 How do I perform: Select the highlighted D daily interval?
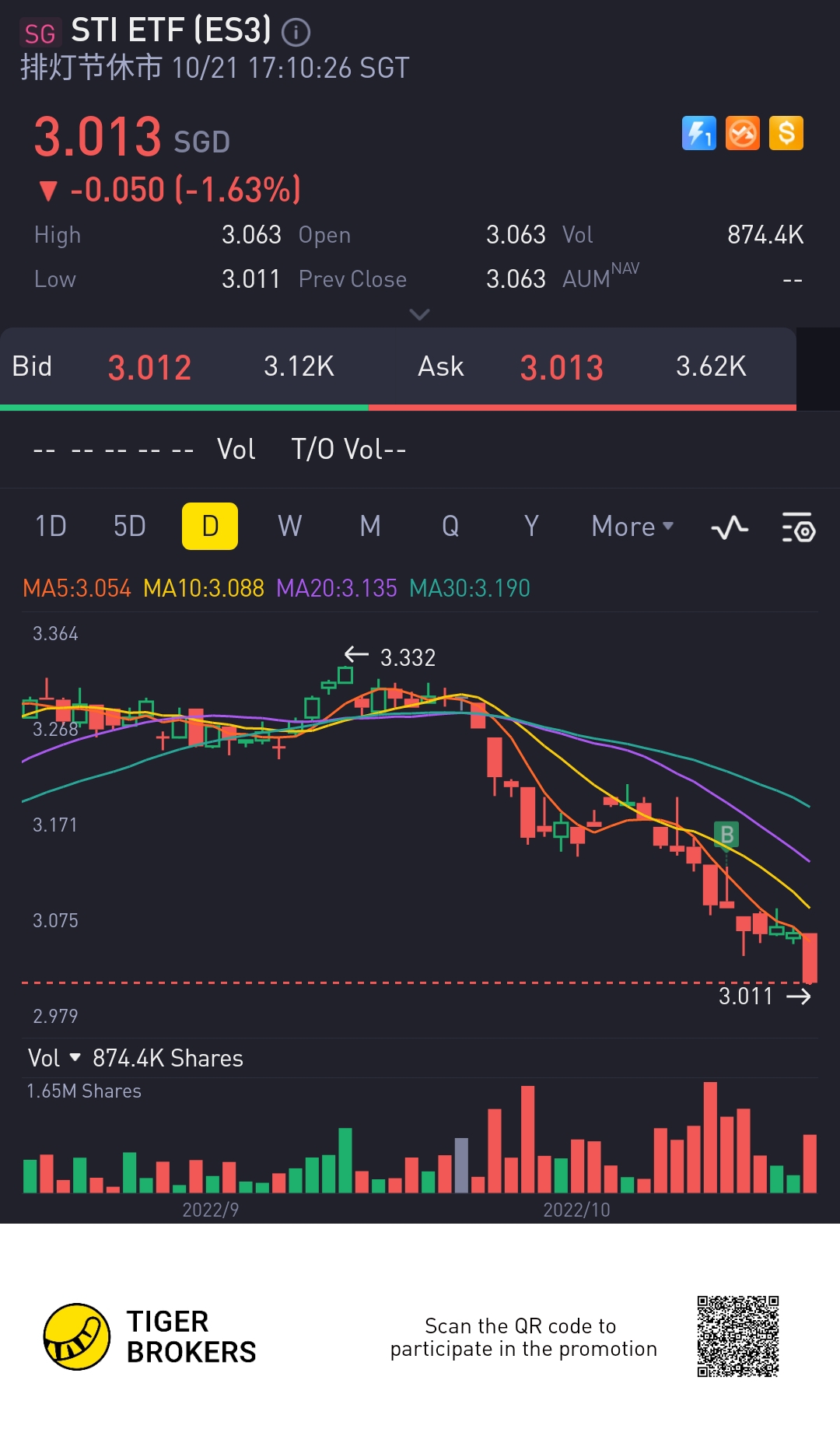pyautogui.click(x=209, y=527)
